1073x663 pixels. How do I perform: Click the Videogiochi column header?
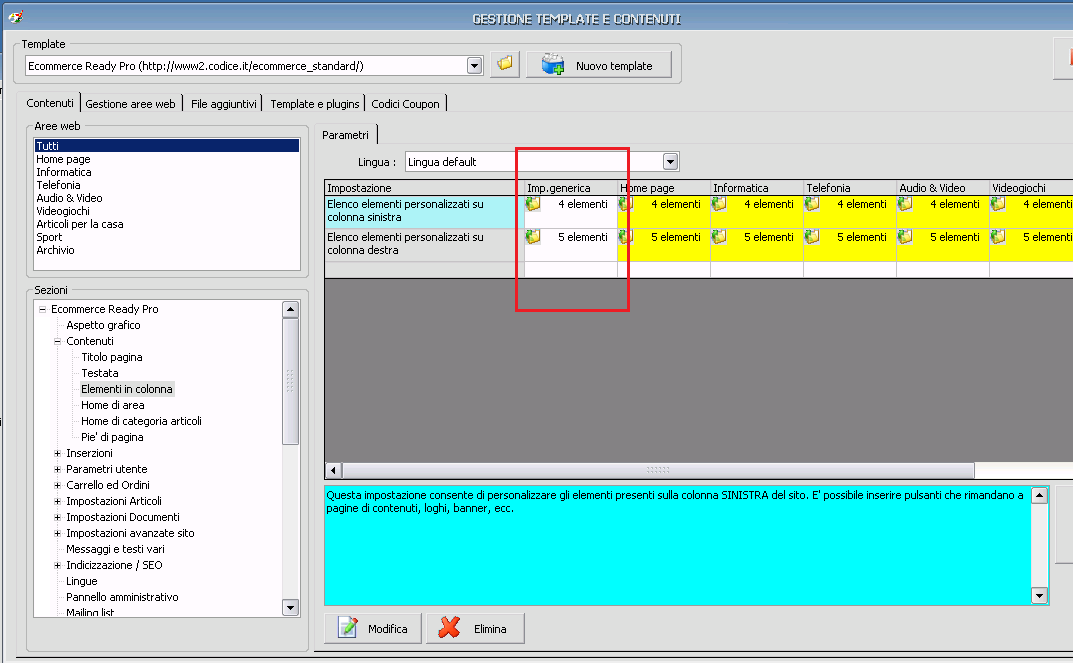(1032, 187)
